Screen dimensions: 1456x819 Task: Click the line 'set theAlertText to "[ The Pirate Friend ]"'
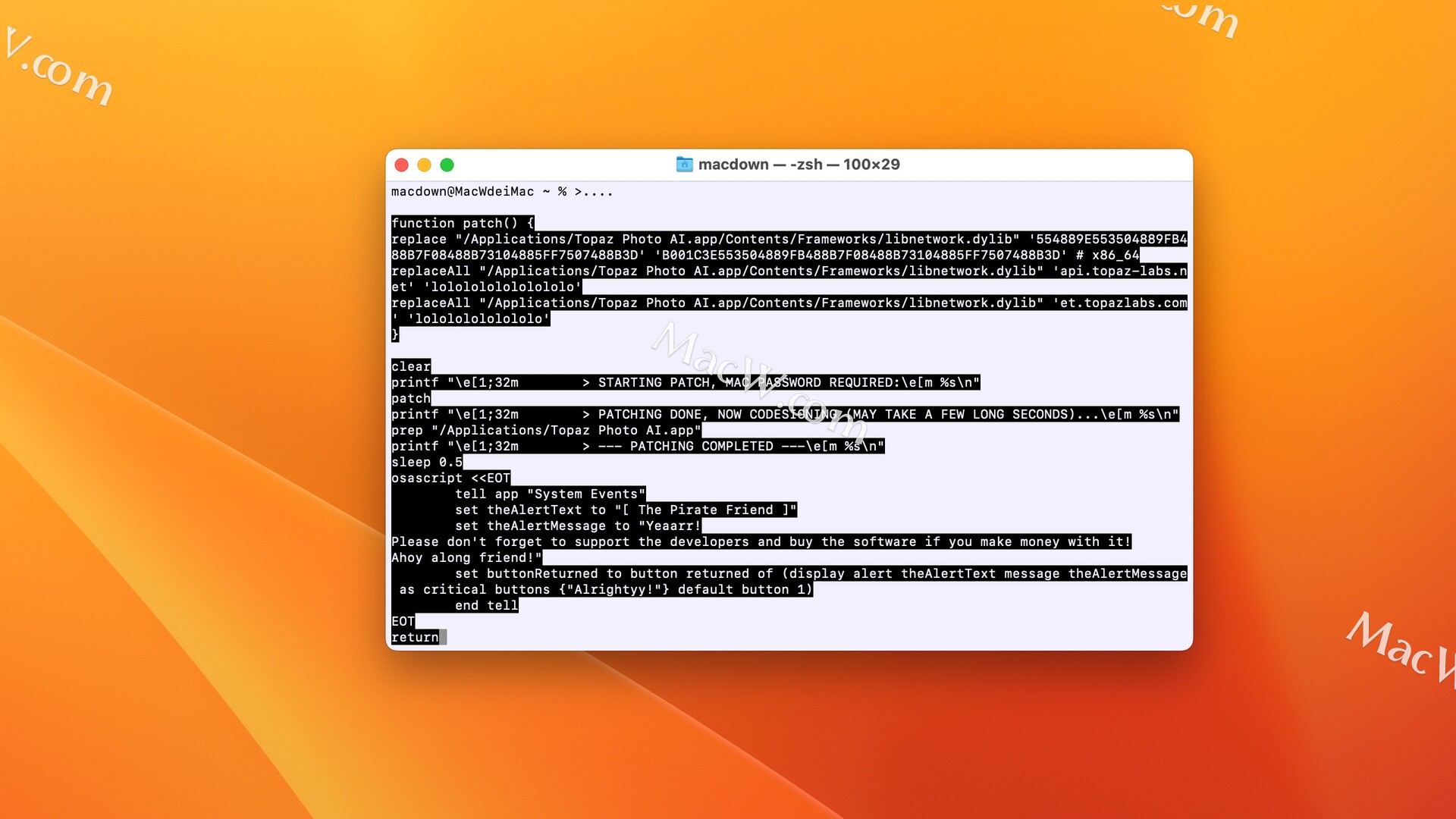point(626,510)
